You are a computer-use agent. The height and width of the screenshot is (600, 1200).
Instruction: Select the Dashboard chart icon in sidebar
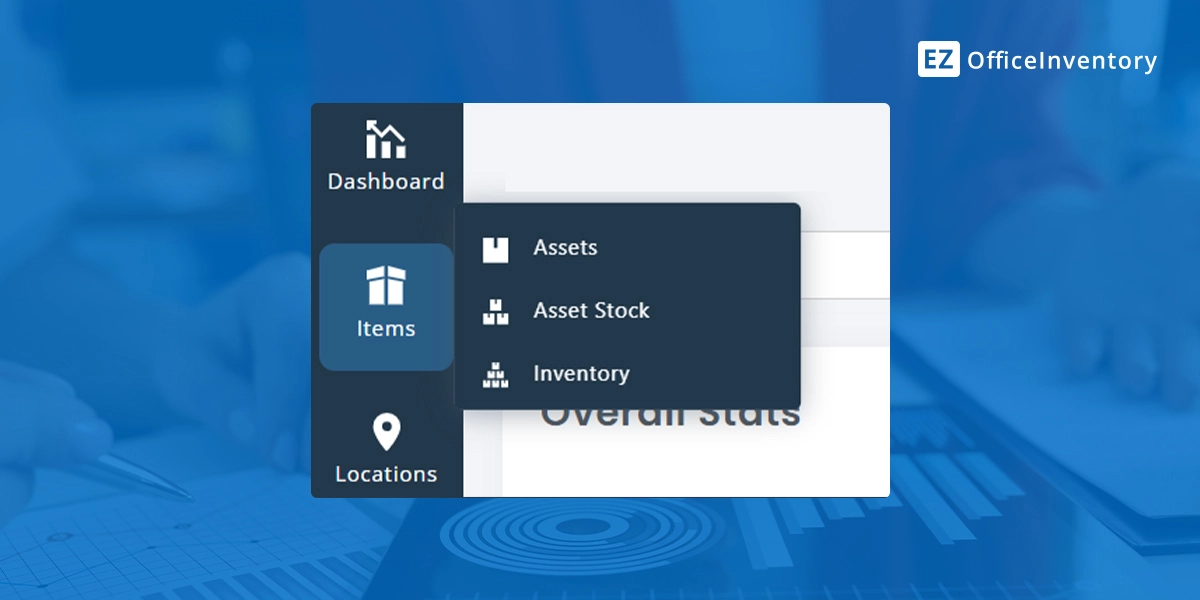[385, 140]
